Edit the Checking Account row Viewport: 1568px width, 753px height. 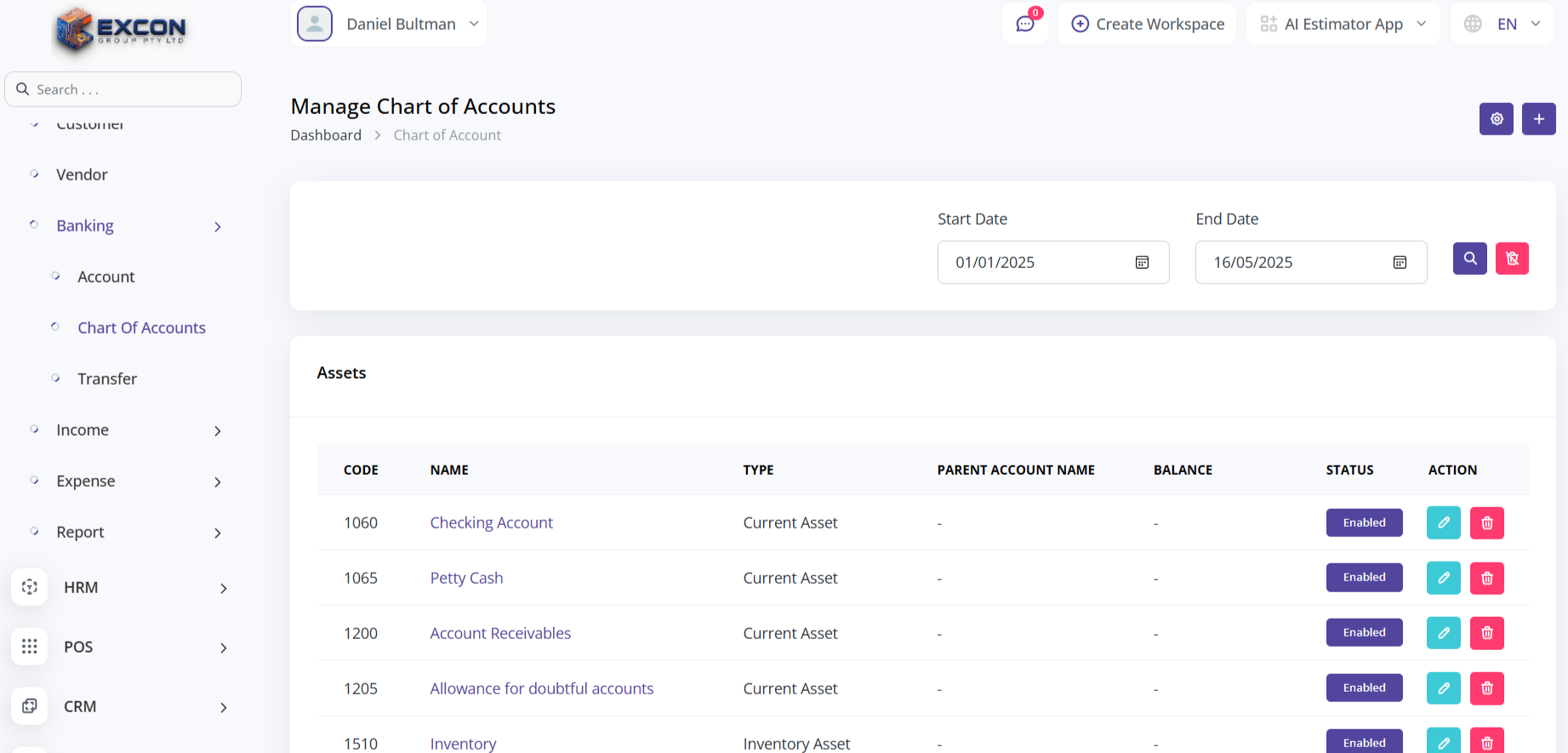point(1443,523)
